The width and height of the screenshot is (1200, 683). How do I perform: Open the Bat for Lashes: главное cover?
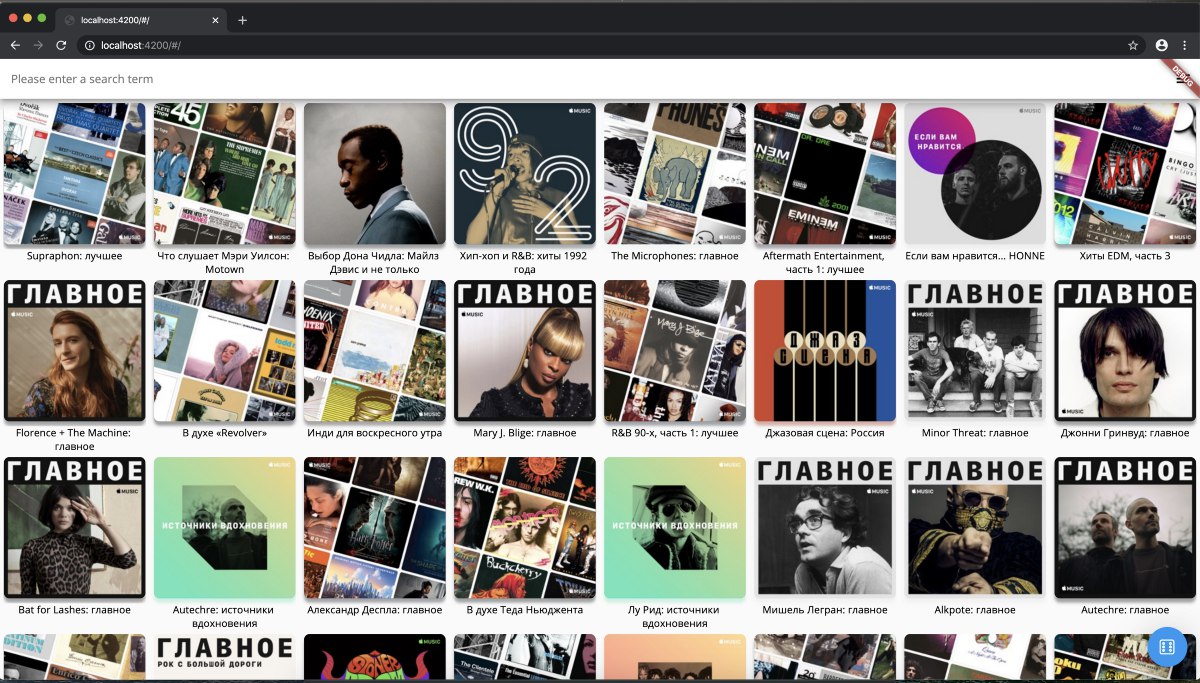coord(75,528)
